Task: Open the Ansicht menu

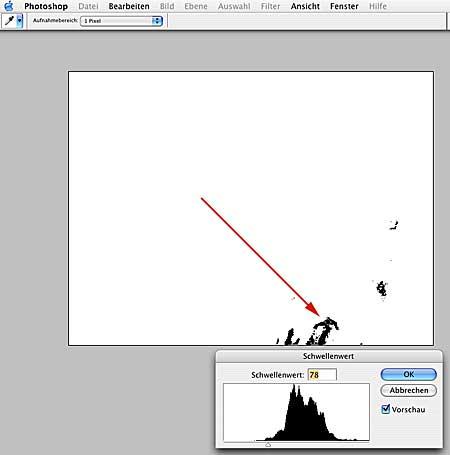Action: pyautogui.click(x=305, y=6)
